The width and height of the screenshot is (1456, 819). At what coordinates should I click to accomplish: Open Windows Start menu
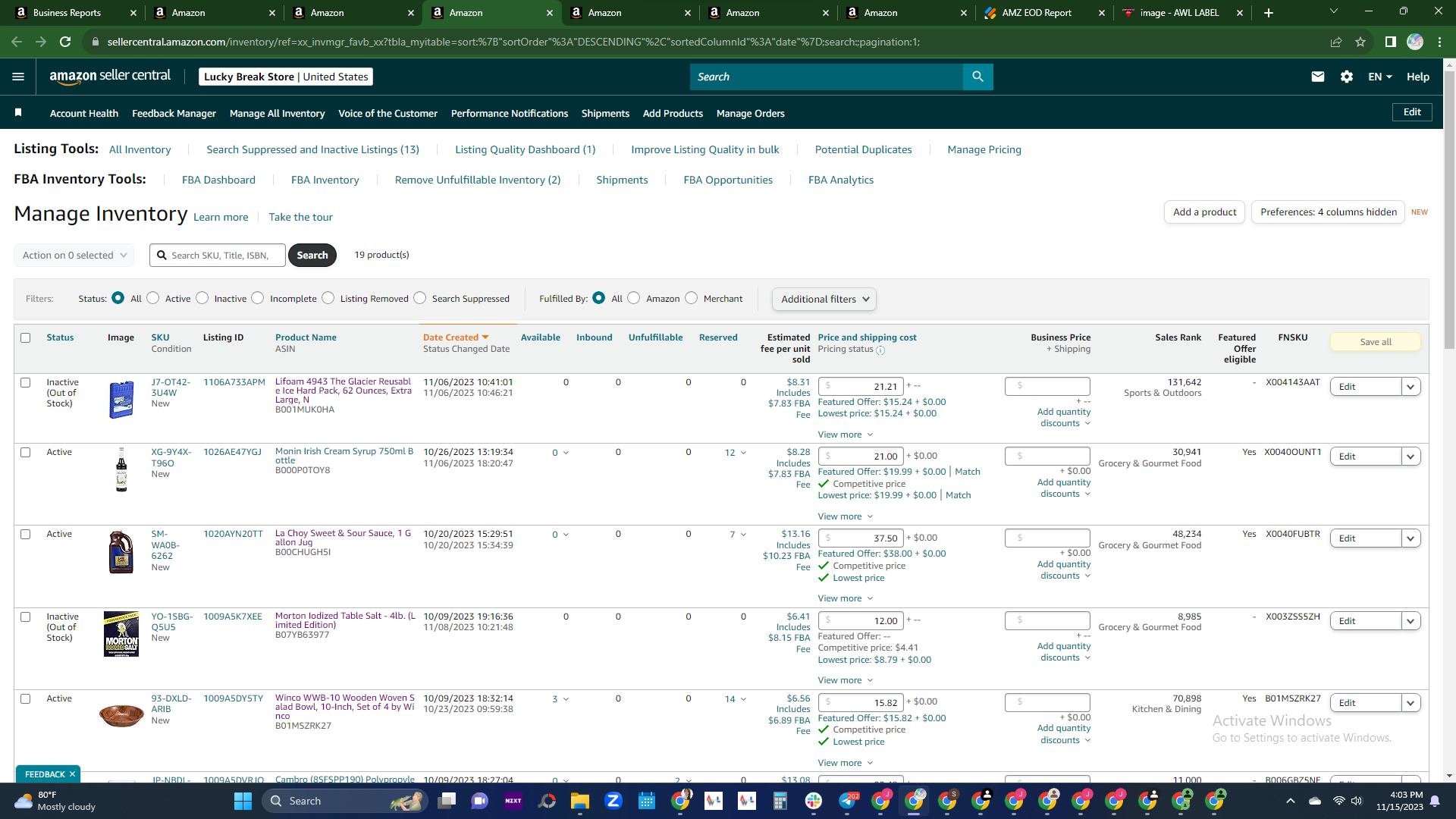coord(243,801)
